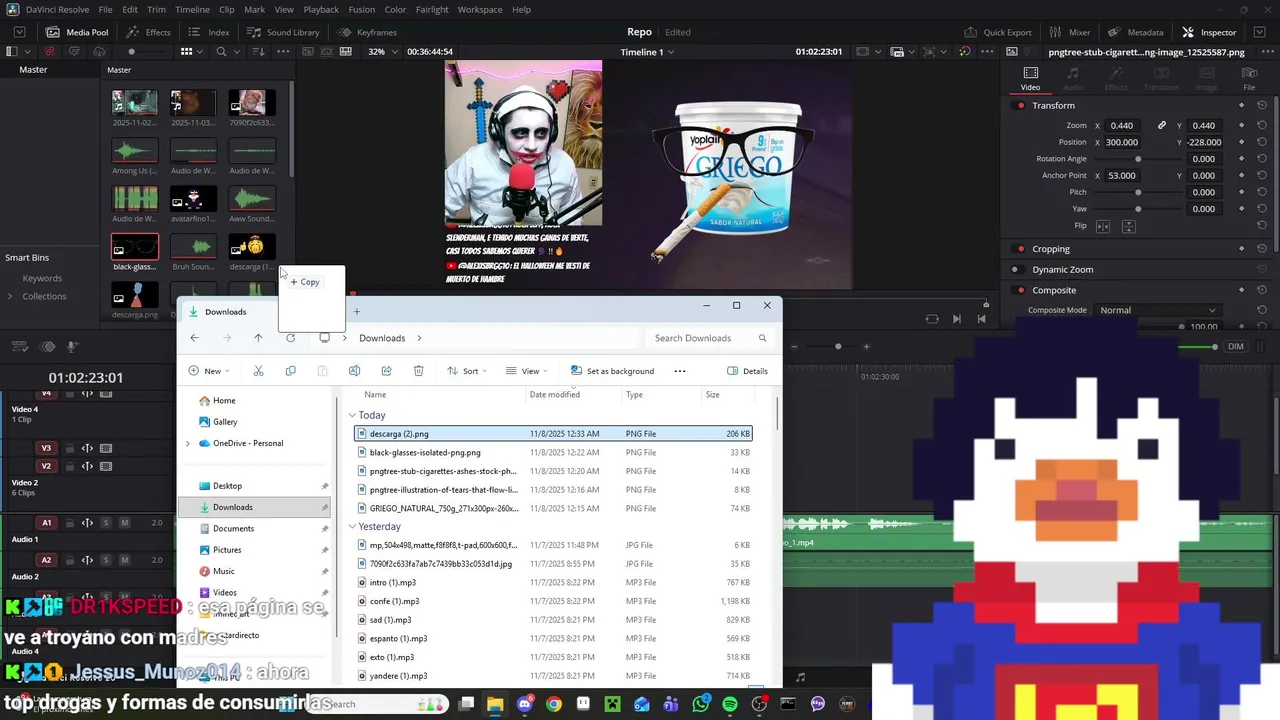
Task: Select Collections under Smart Bins
Action: click(x=44, y=296)
